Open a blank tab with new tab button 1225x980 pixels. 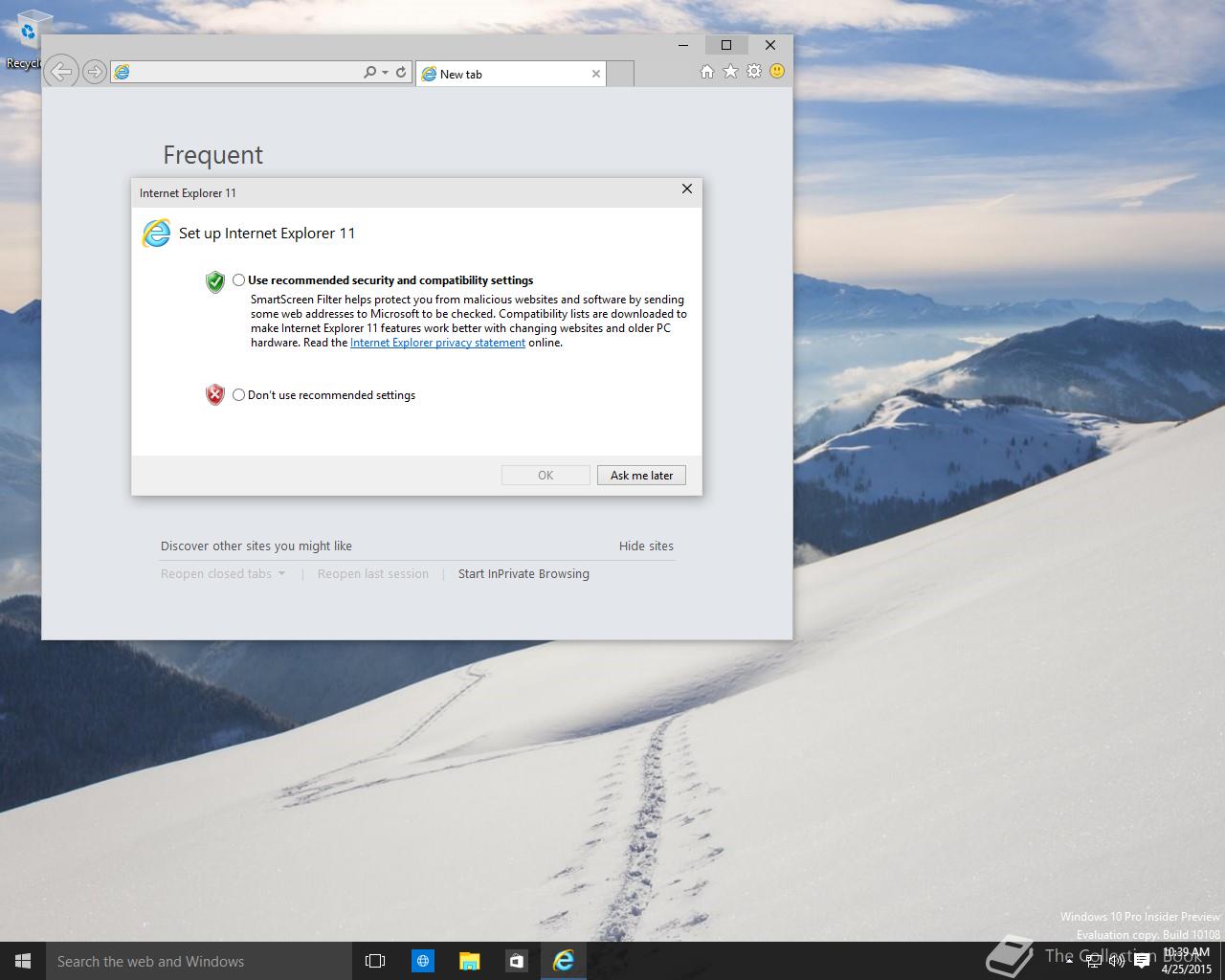[620, 74]
